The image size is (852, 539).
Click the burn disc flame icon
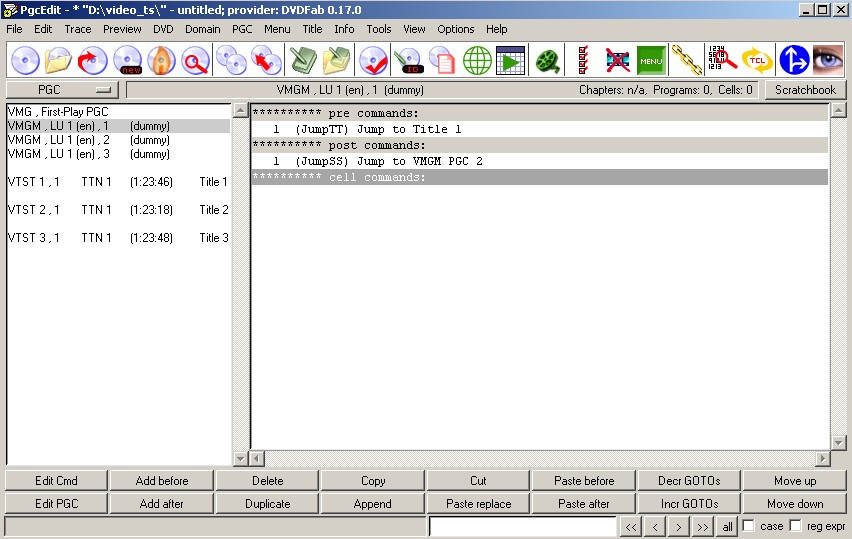pyautogui.click(x=161, y=60)
